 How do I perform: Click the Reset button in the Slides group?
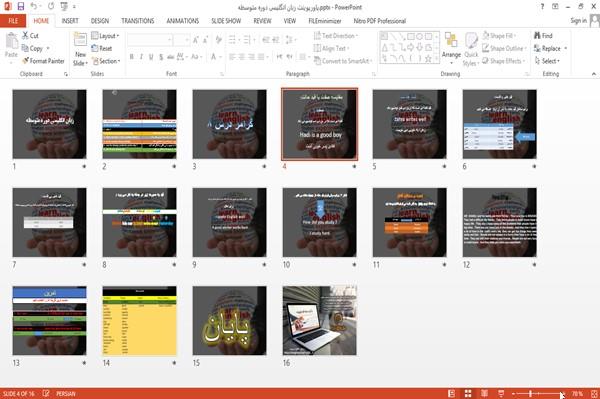click(x=102, y=48)
